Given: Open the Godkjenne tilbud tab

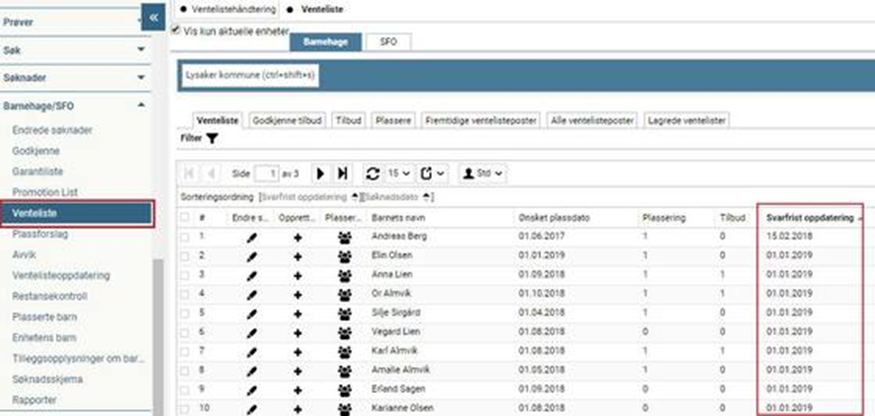Looking at the screenshot, I should (288, 120).
